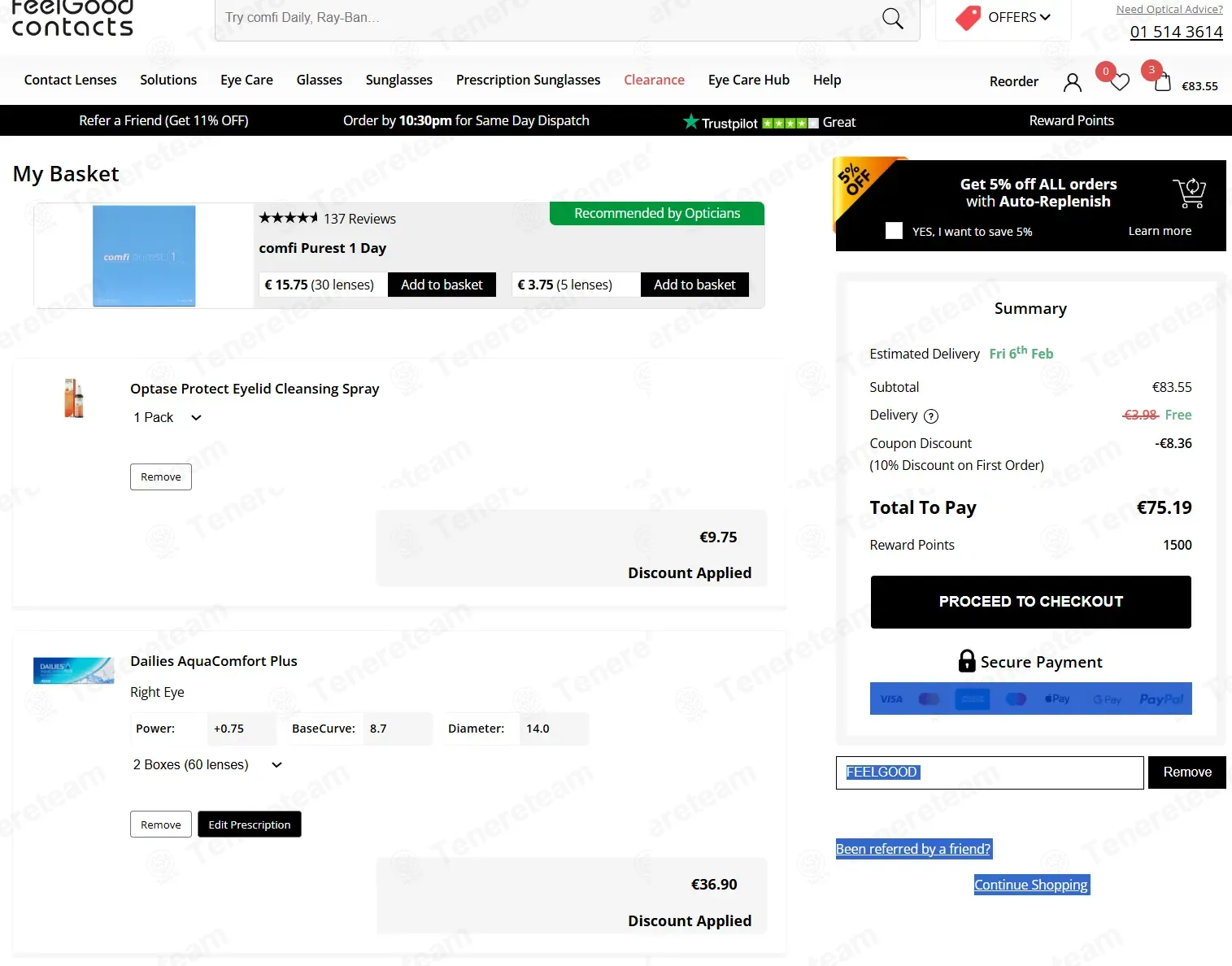Click the Coupon Discount -€8.36 amount
Image resolution: width=1232 pixels, height=966 pixels.
(1173, 443)
